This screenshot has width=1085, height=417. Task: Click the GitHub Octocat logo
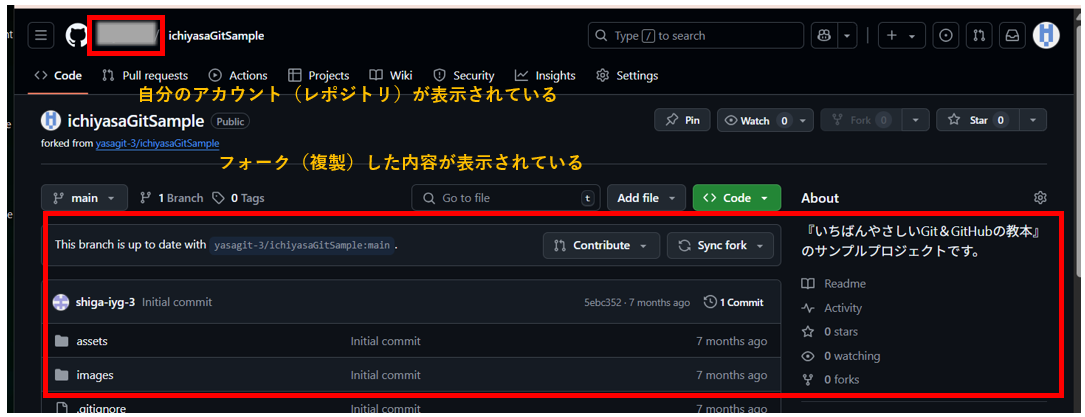pos(76,35)
